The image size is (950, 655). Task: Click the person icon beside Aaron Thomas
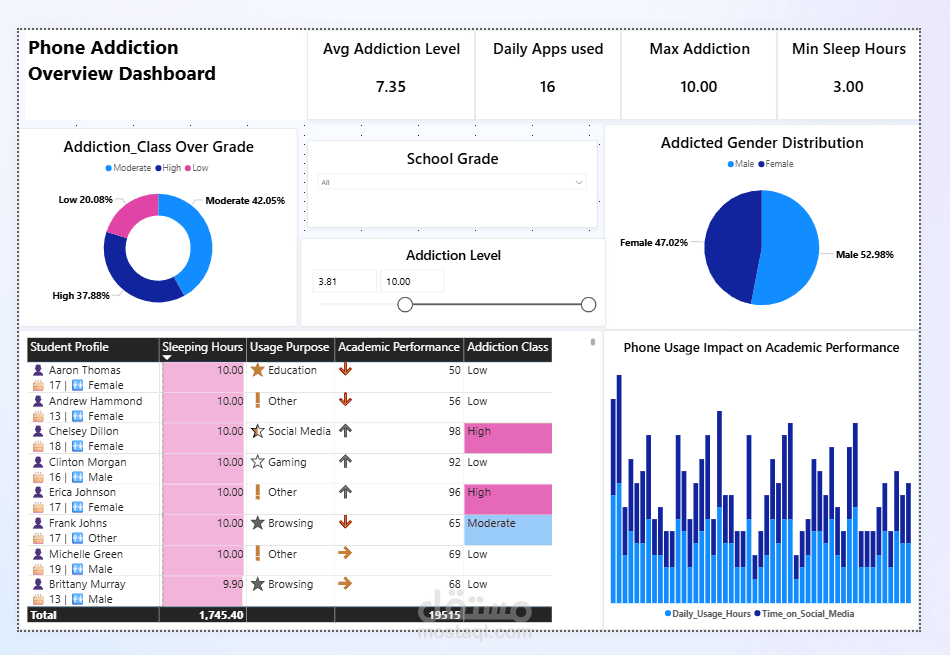tap(36, 370)
